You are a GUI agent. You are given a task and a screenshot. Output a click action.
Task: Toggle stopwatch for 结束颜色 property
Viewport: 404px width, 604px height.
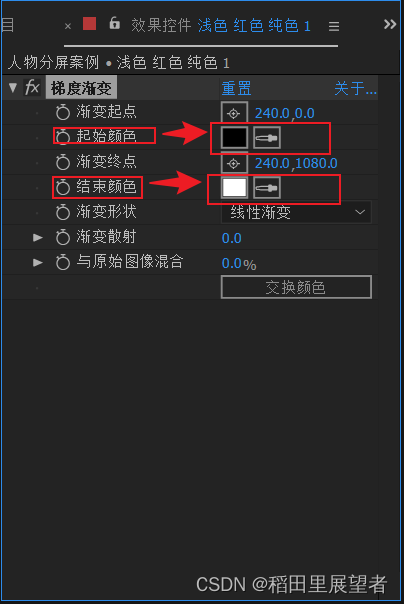[62, 188]
